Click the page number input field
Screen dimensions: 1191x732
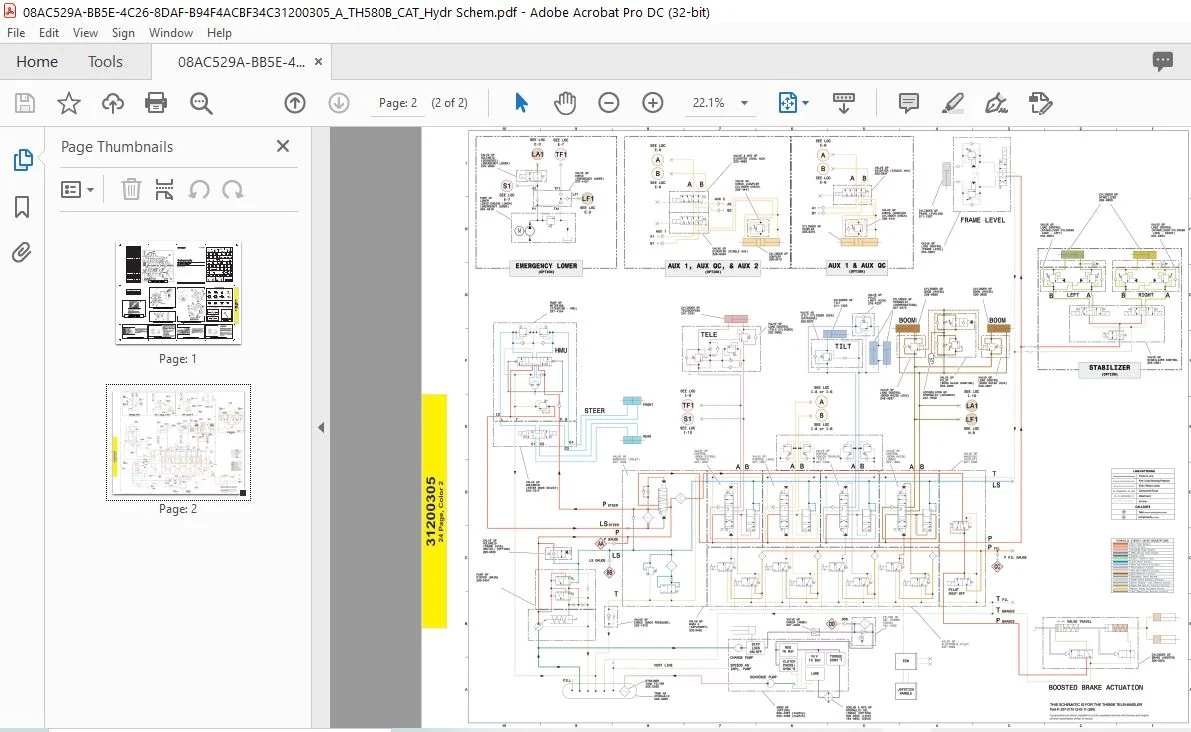pyautogui.click(x=398, y=103)
